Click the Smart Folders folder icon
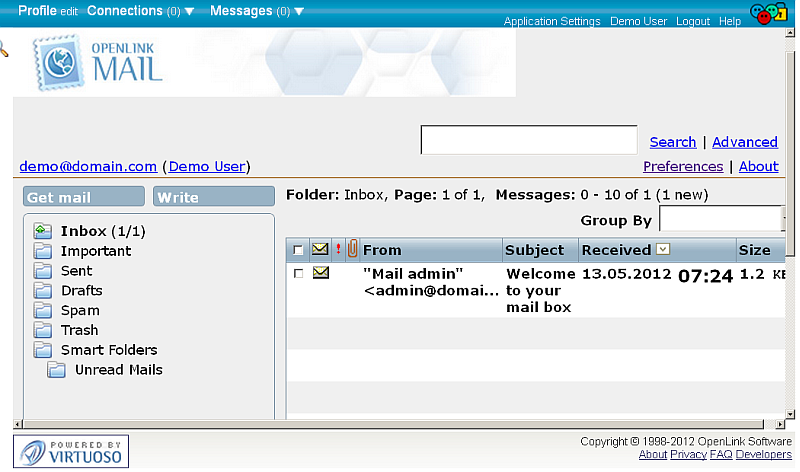Viewport: 800px width, 472px height. point(43,350)
